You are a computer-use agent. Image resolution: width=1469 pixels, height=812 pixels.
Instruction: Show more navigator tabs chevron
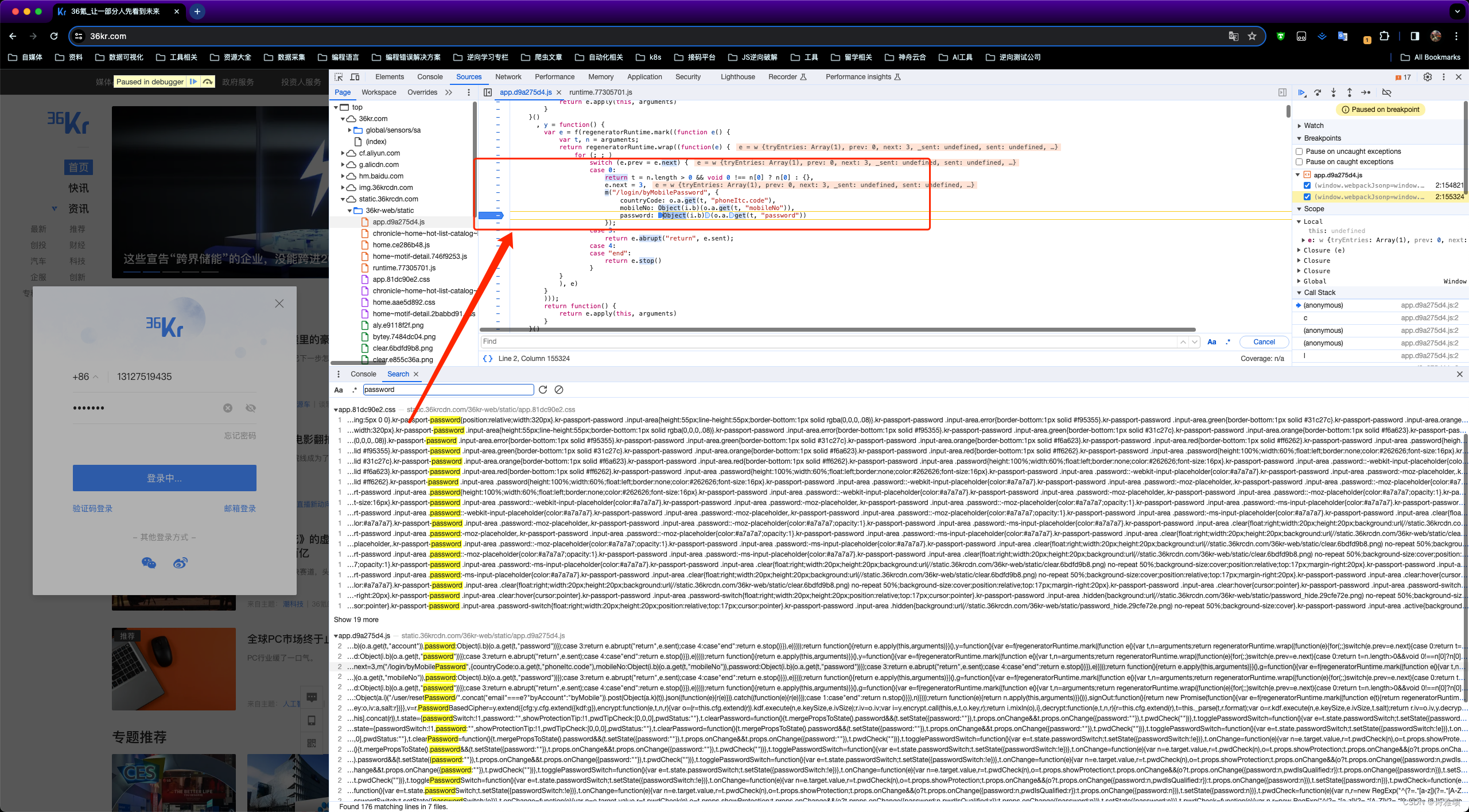pyautogui.click(x=448, y=92)
